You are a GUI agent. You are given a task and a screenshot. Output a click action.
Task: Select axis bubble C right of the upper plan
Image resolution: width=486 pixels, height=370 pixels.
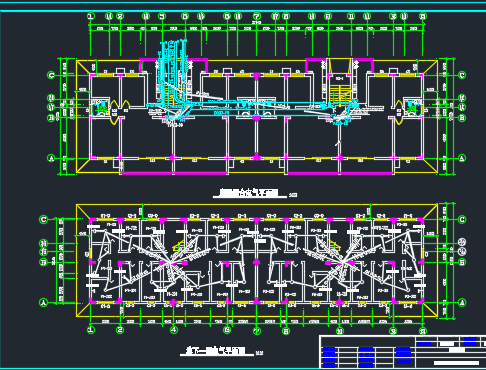(x=462, y=75)
